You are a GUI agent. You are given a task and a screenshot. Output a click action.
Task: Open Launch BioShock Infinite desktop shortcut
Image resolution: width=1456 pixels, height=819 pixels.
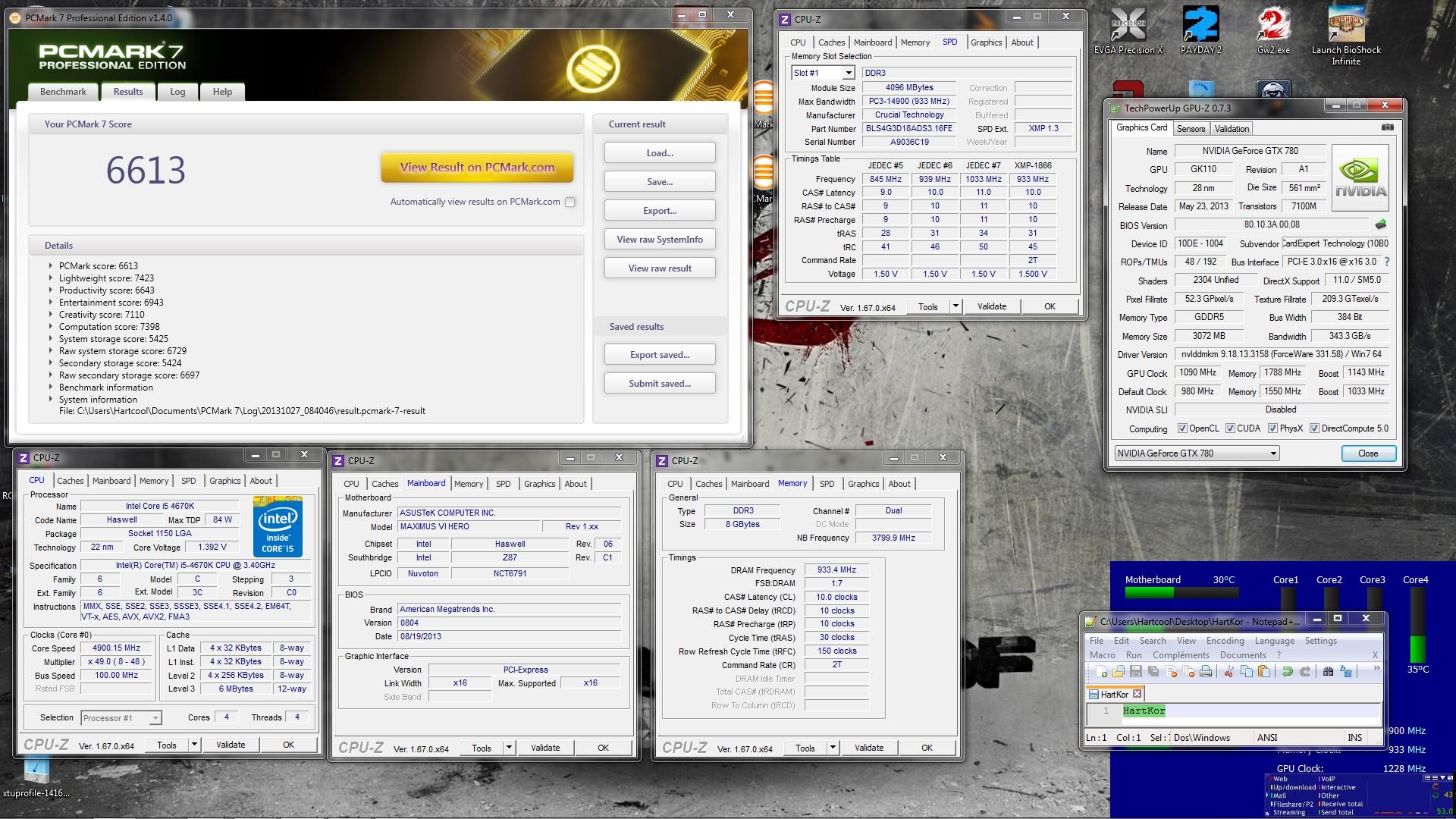click(x=1346, y=36)
